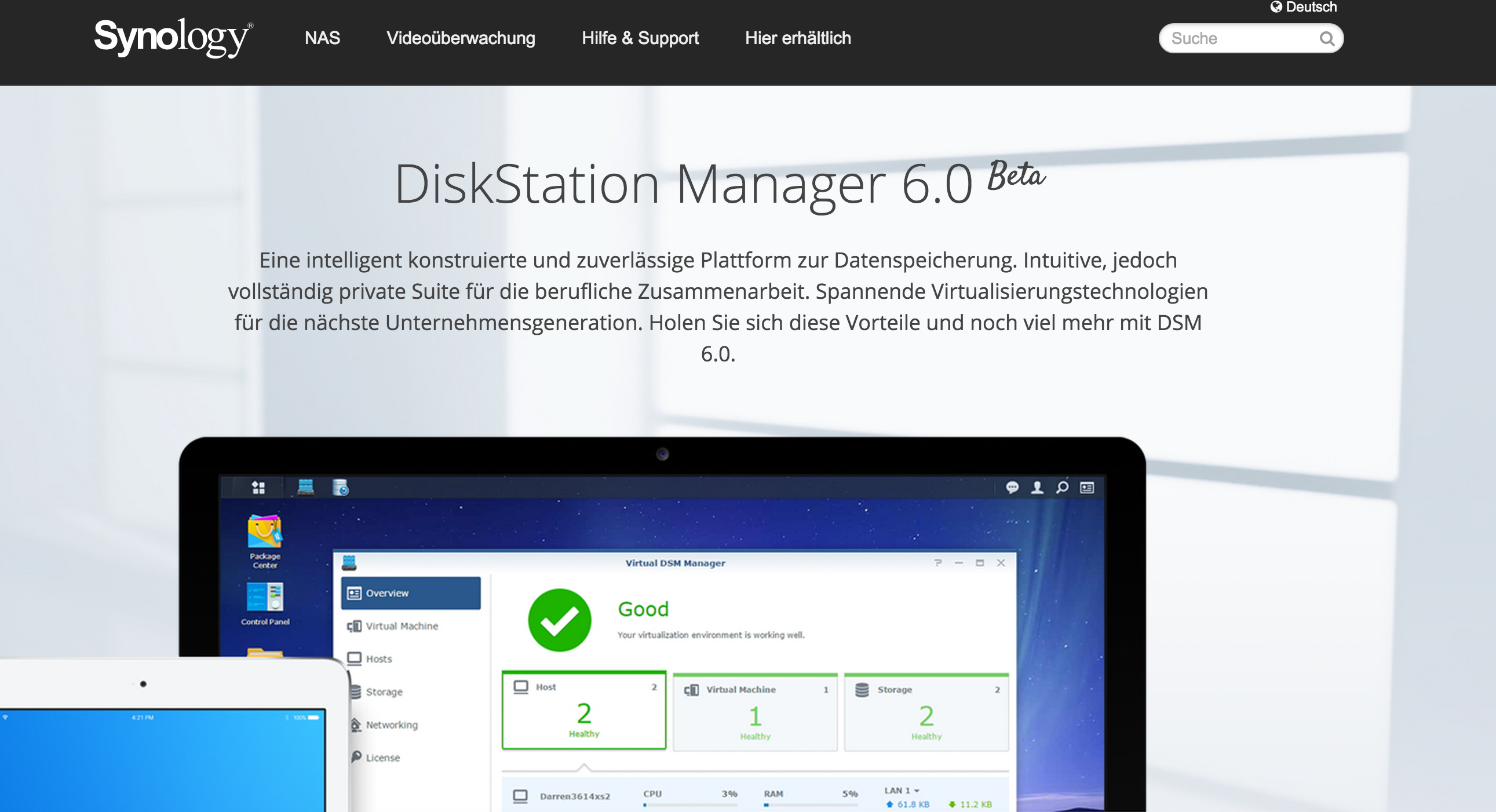The width and height of the screenshot is (1496, 812).
Task: Expand the LAN 1 dropdown
Action: 902,791
